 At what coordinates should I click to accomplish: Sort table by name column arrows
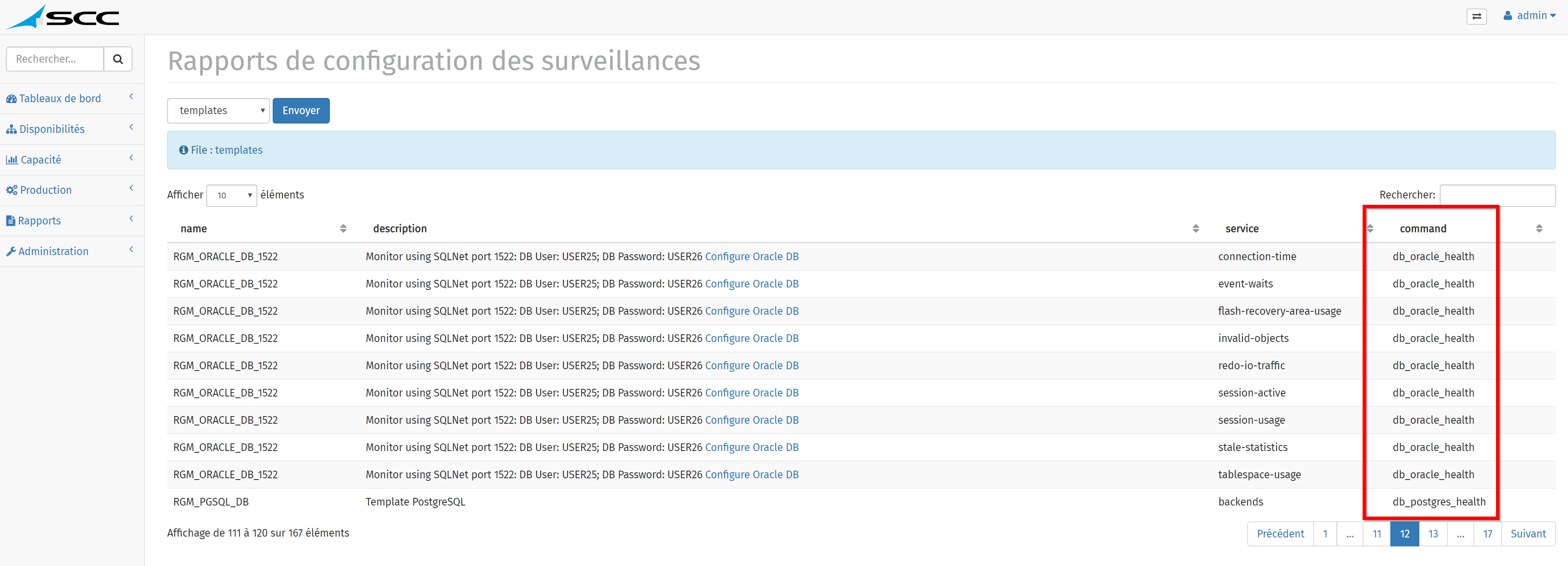pos(343,229)
